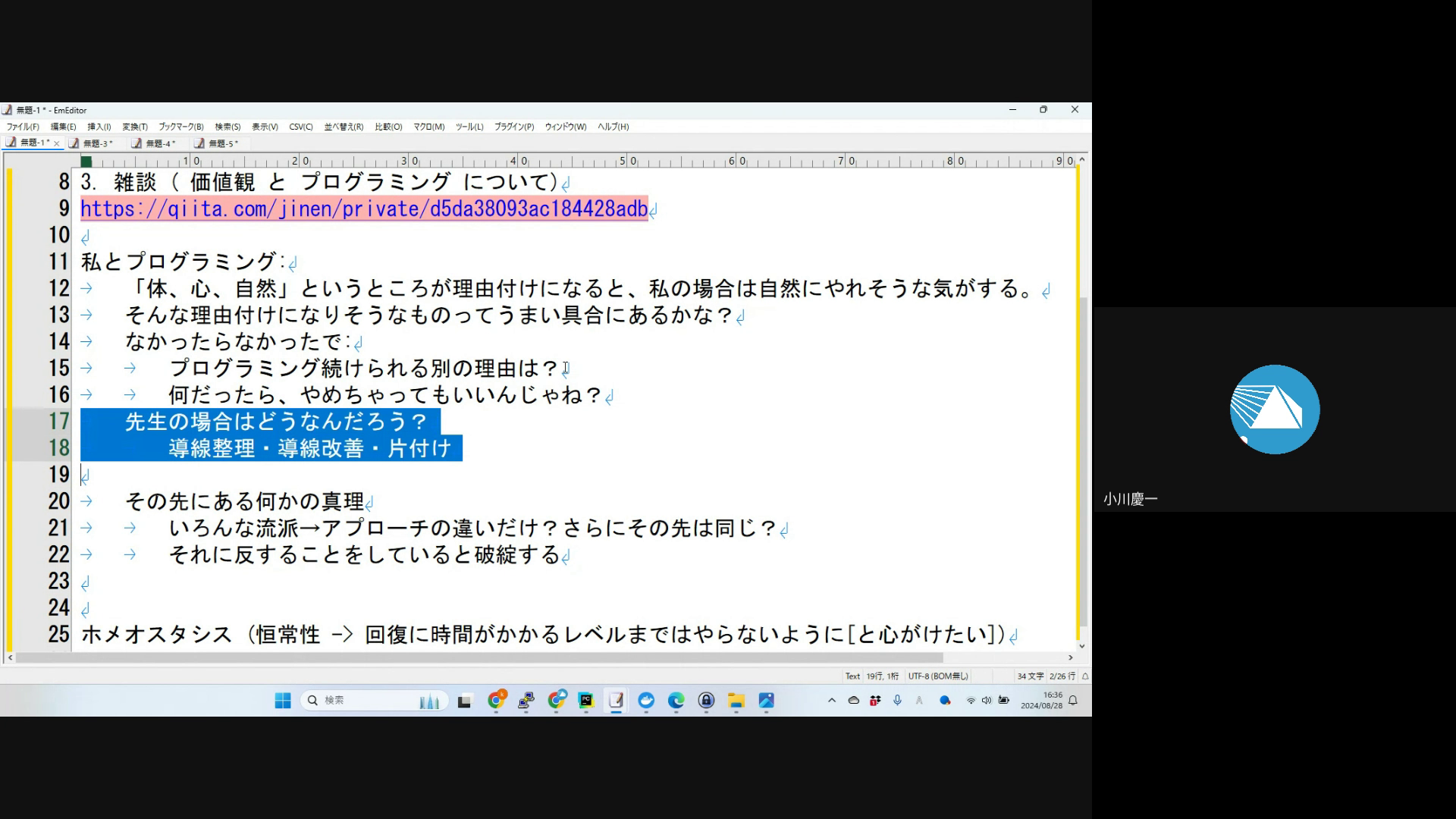1456x819 pixels.
Task: Open File Explorer from taskbar
Action: 736,701
